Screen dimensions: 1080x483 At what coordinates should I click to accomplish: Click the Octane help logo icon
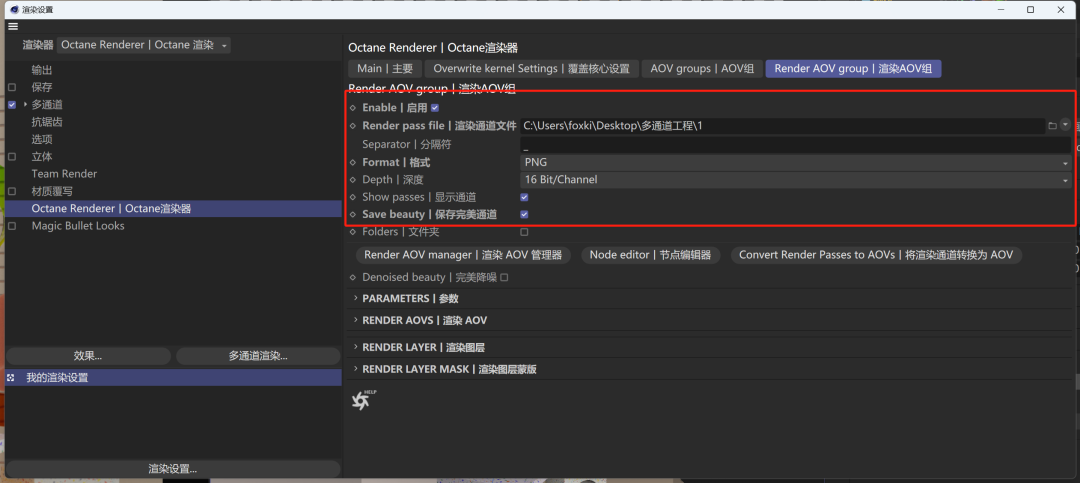point(362,400)
